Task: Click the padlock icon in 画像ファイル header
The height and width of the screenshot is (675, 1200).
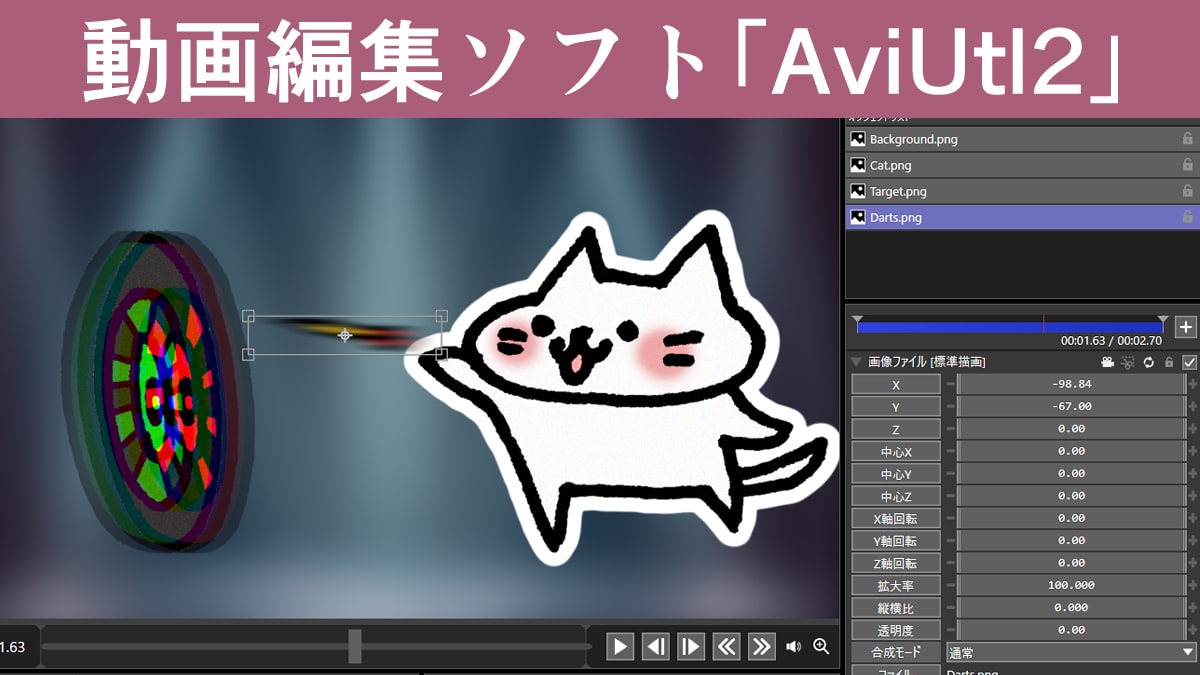Action: pyautogui.click(x=1169, y=362)
